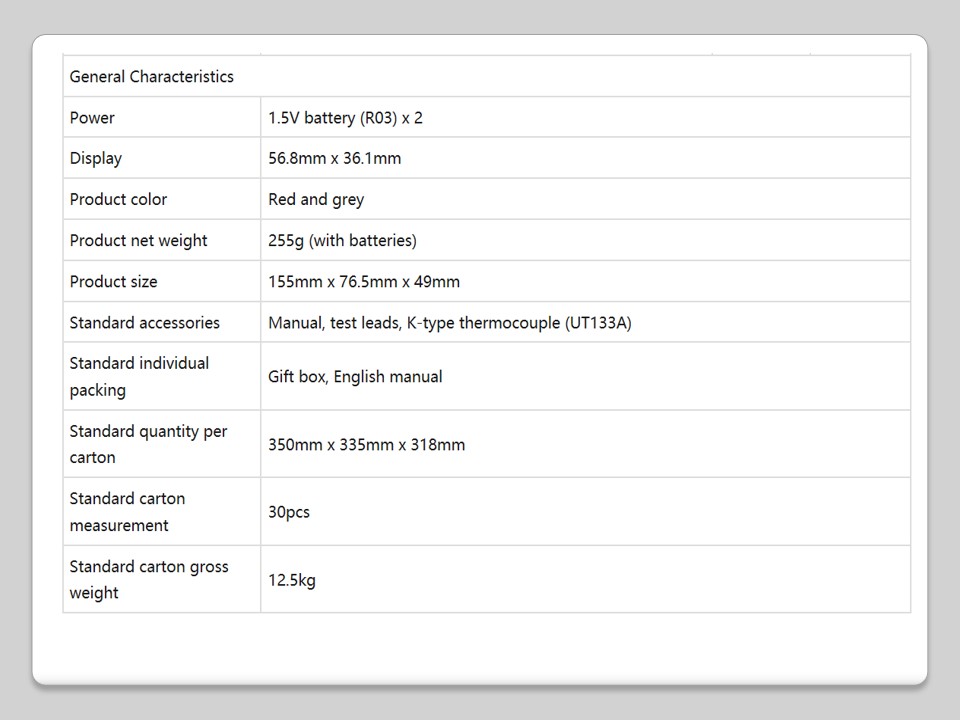Select the Standard individual packing label
This screenshot has width=960, height=720.
pos(139,376)
